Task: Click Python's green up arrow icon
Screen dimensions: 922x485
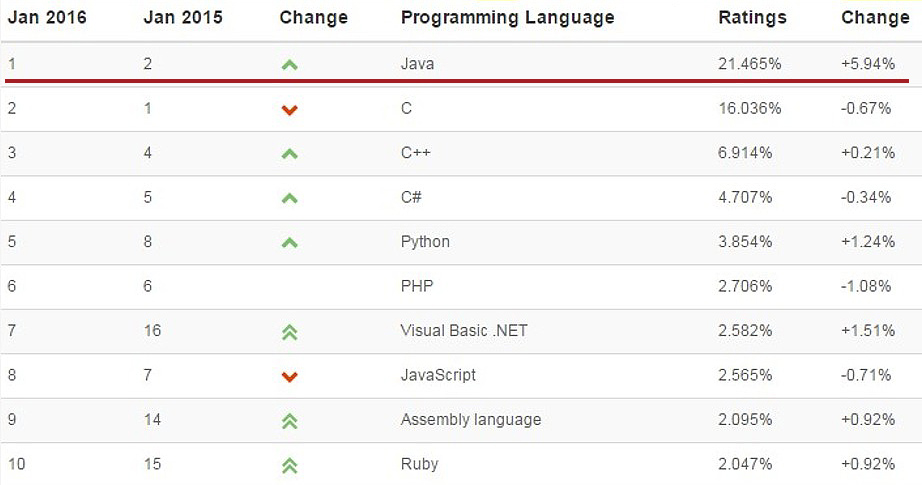Action: [289, 243]
